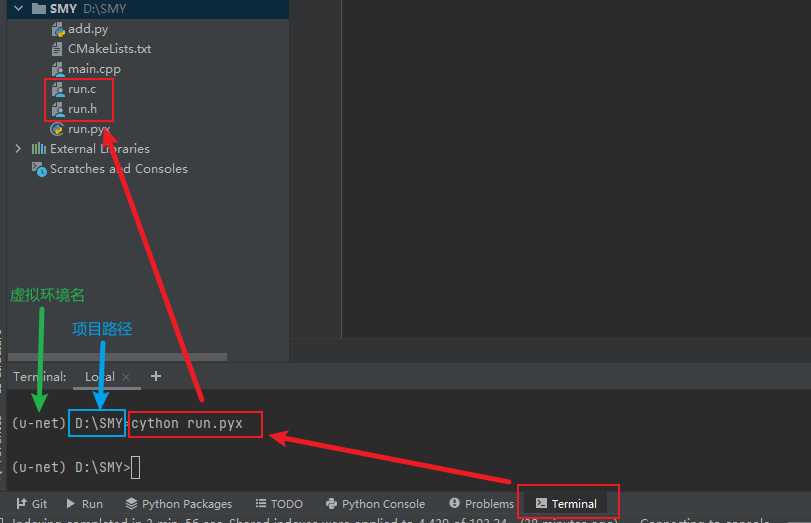Image resolution: width=811 pixels, height=523 pixels.
Task: Click the Problems warning icon
Action: pyautogui.click(x=454, y=503)
